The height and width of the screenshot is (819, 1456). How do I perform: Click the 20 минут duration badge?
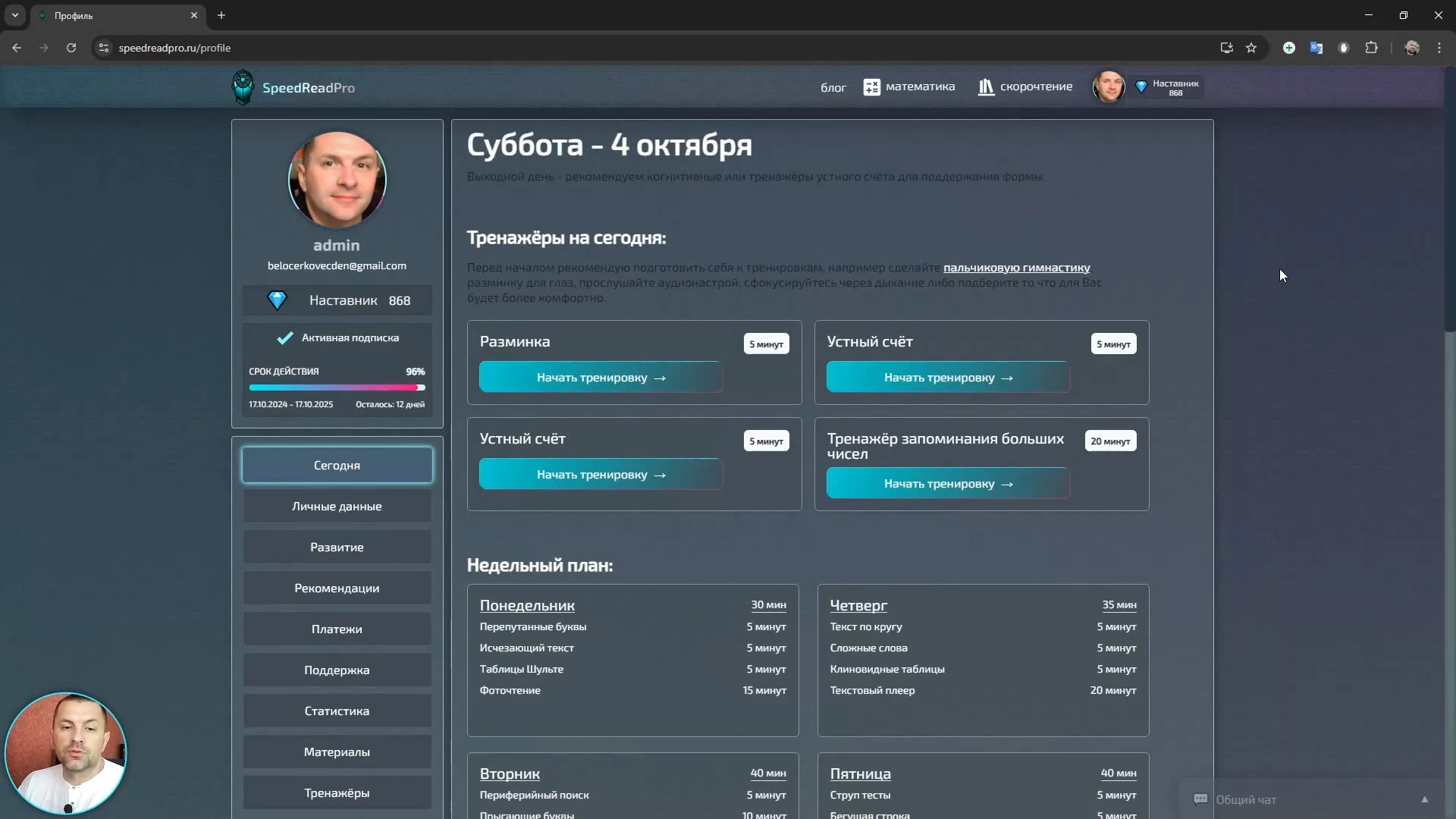[1110, 441]
